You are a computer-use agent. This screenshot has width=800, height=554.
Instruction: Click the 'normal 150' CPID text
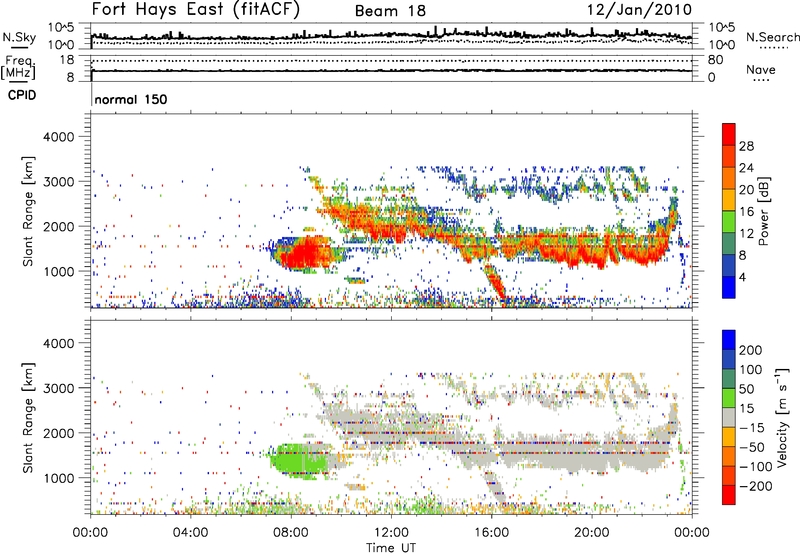point(131,99)
